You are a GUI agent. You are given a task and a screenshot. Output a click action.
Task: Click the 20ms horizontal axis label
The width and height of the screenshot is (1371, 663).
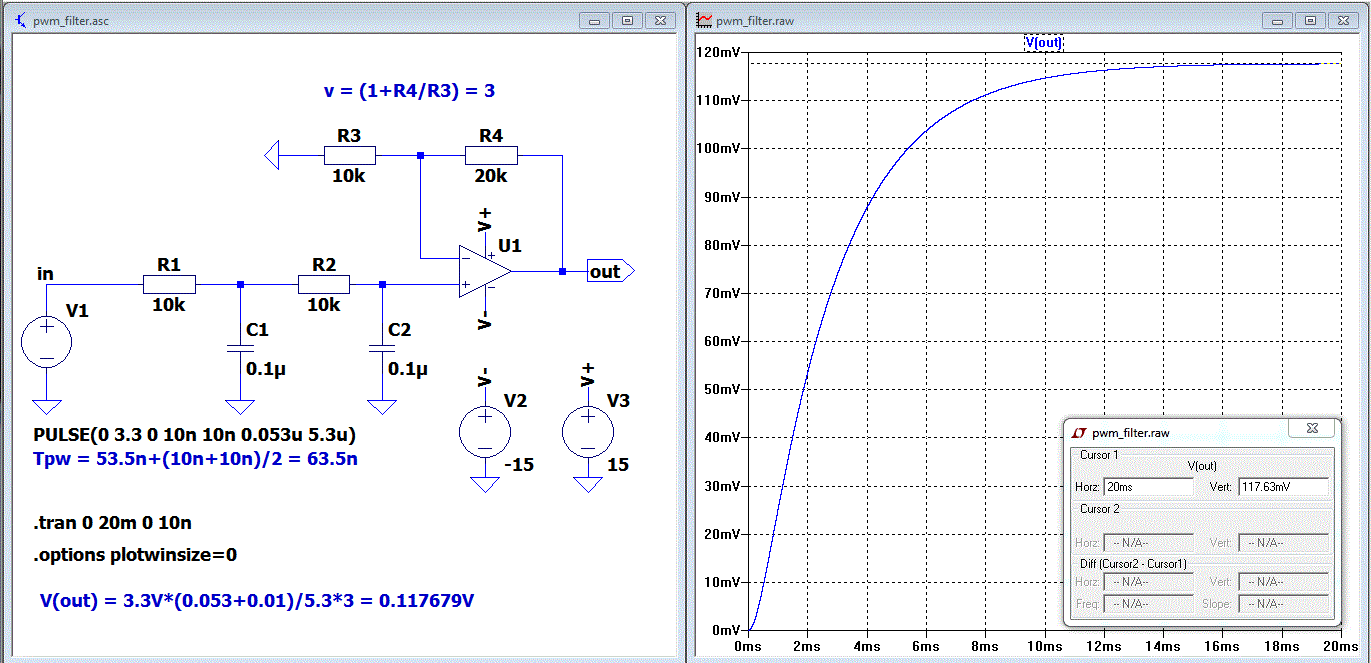coord(1341,647)
